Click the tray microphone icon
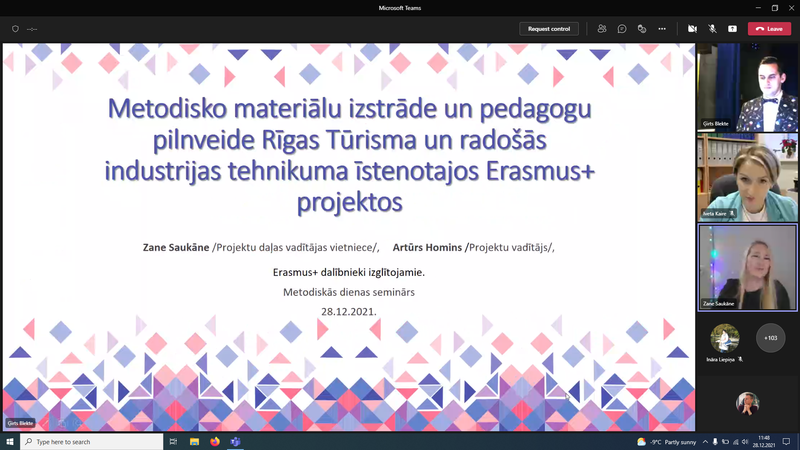 (715, 442)
